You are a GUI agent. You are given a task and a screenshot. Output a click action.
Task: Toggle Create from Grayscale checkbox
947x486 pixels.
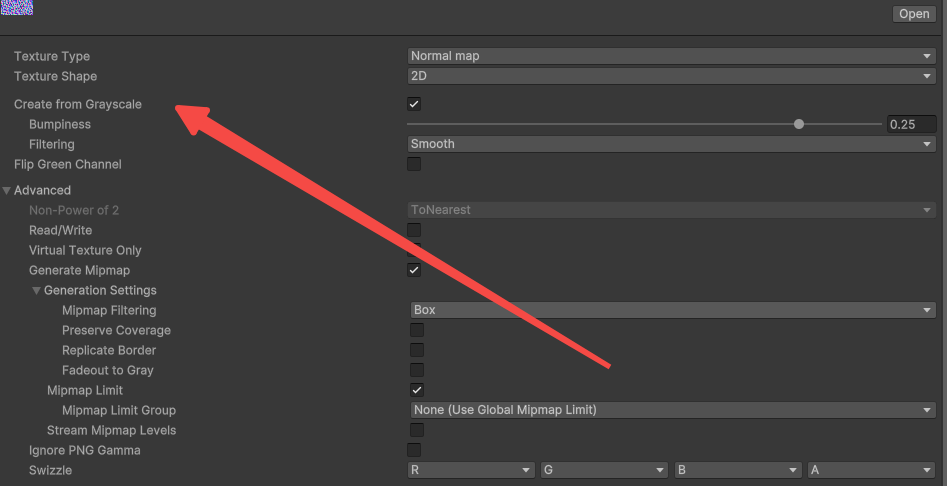414,104
